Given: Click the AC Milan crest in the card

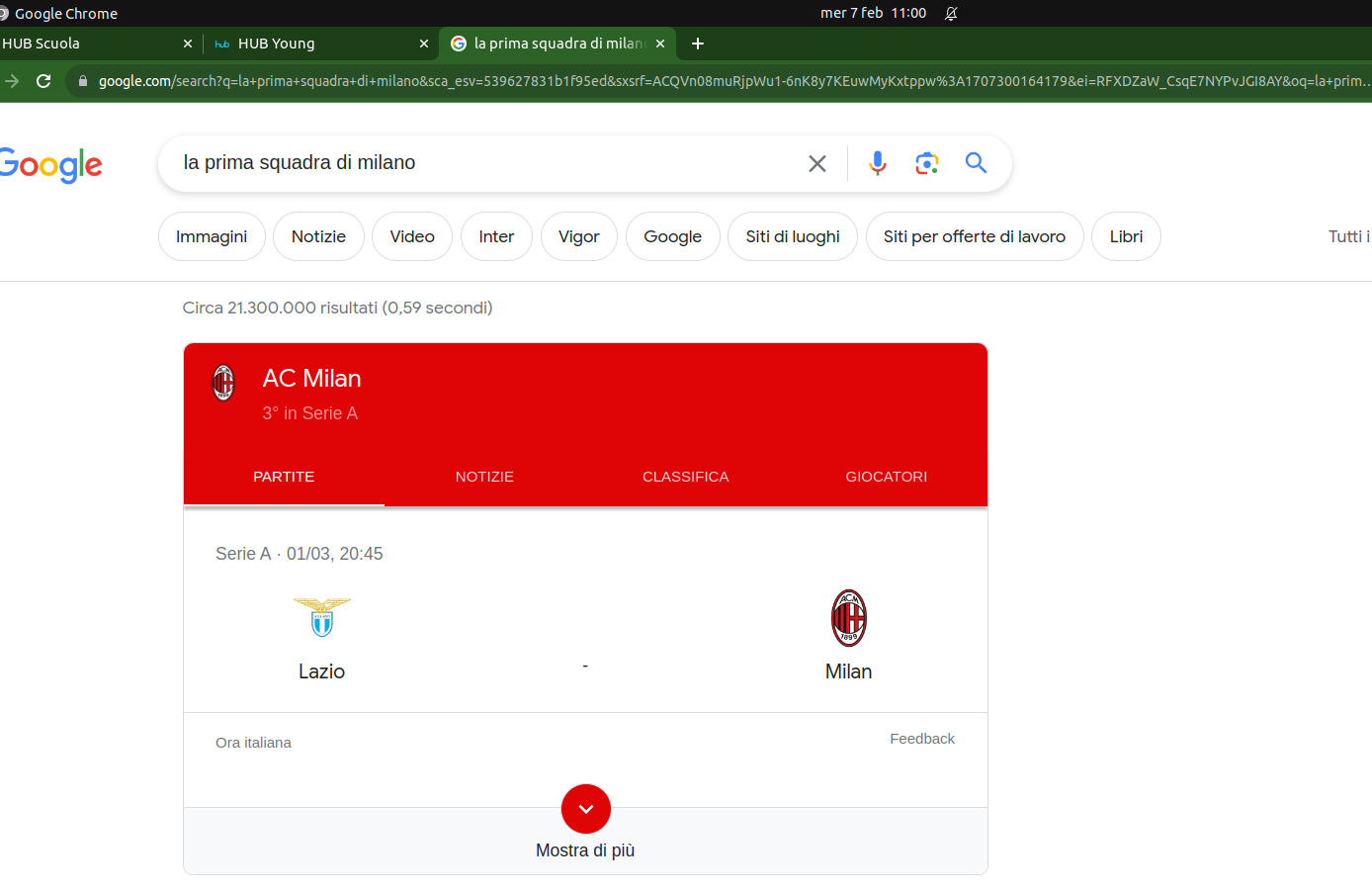Looking at the screenshot, I should tap(224, 384).
